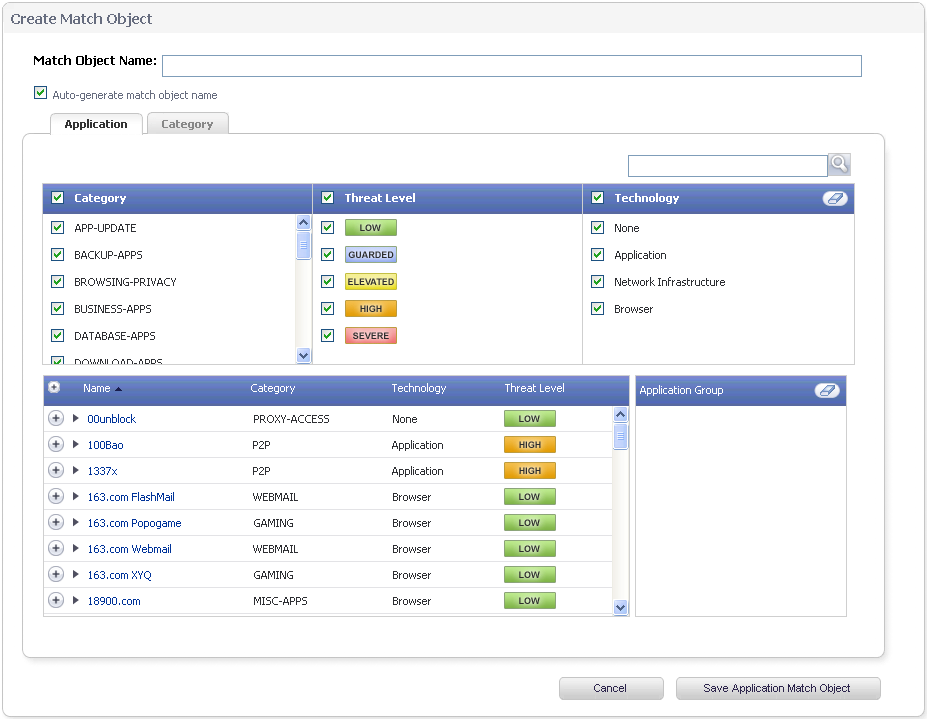Screen dimensions: 927x719
Task: Click the eraser icon in Technology header
Action: coord(834,198)
